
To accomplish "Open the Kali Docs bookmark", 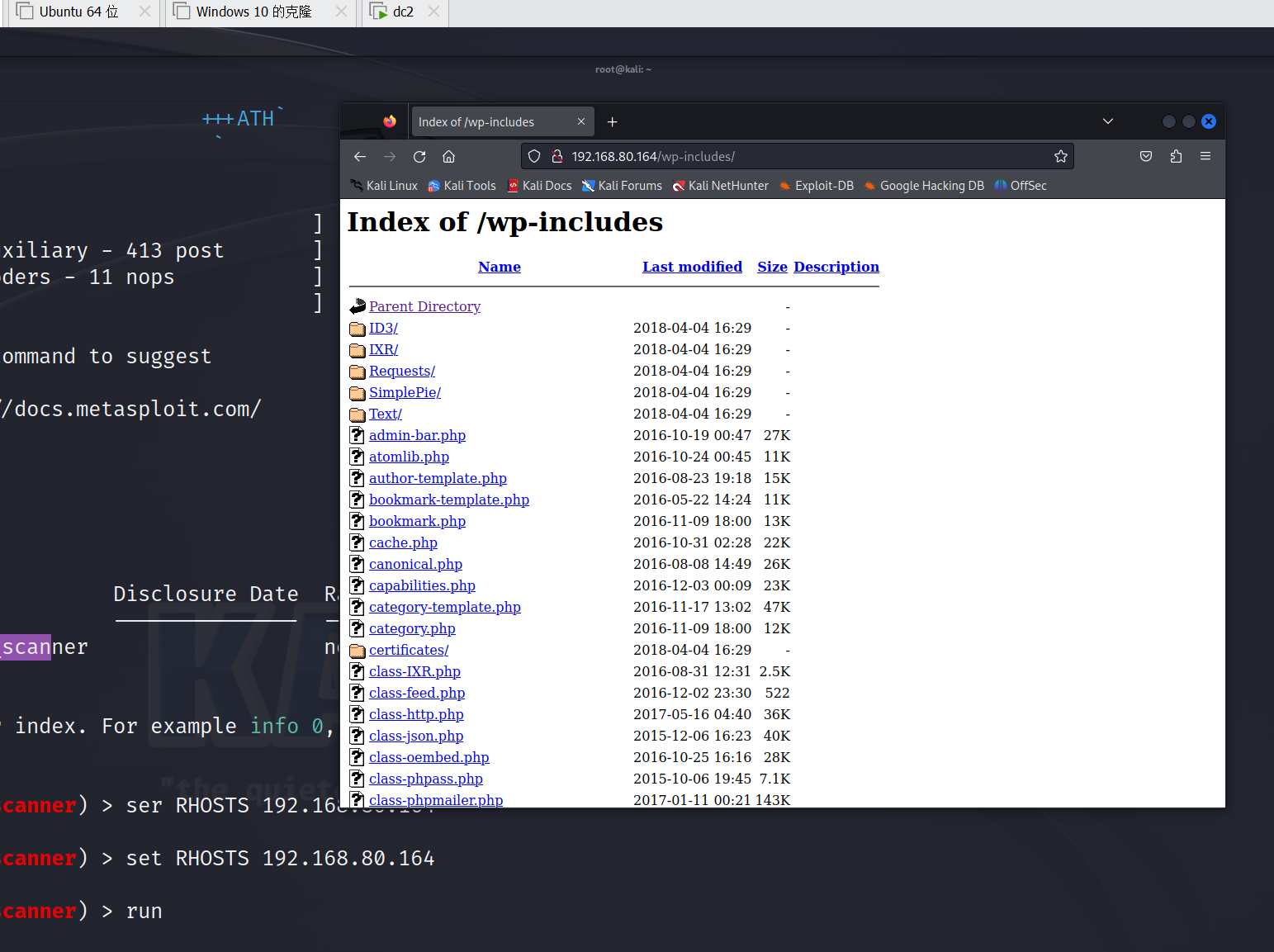I will pos(539,186).
